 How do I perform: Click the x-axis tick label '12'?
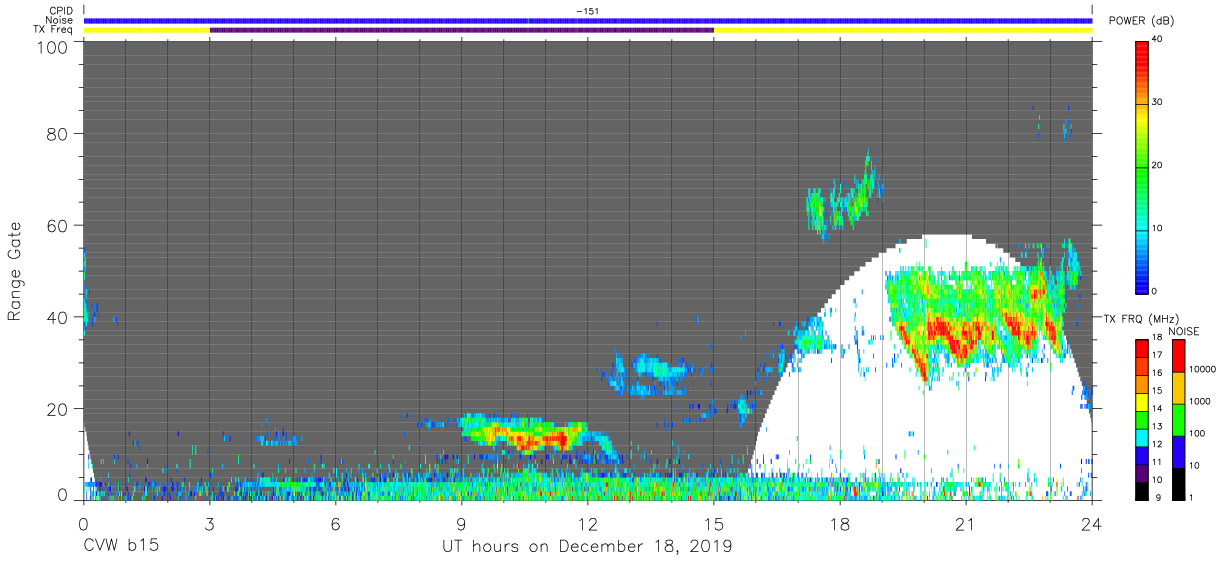pyautogui.click(x=587, y=524)
